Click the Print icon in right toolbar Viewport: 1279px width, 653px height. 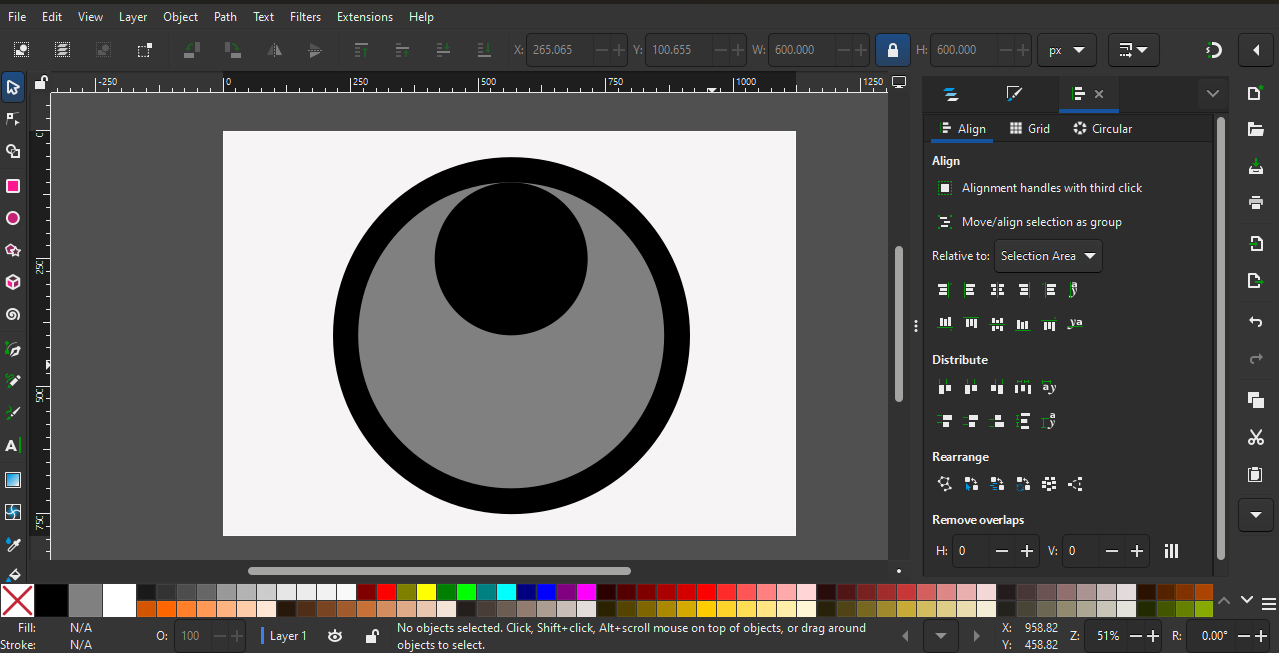[1255, 202]
